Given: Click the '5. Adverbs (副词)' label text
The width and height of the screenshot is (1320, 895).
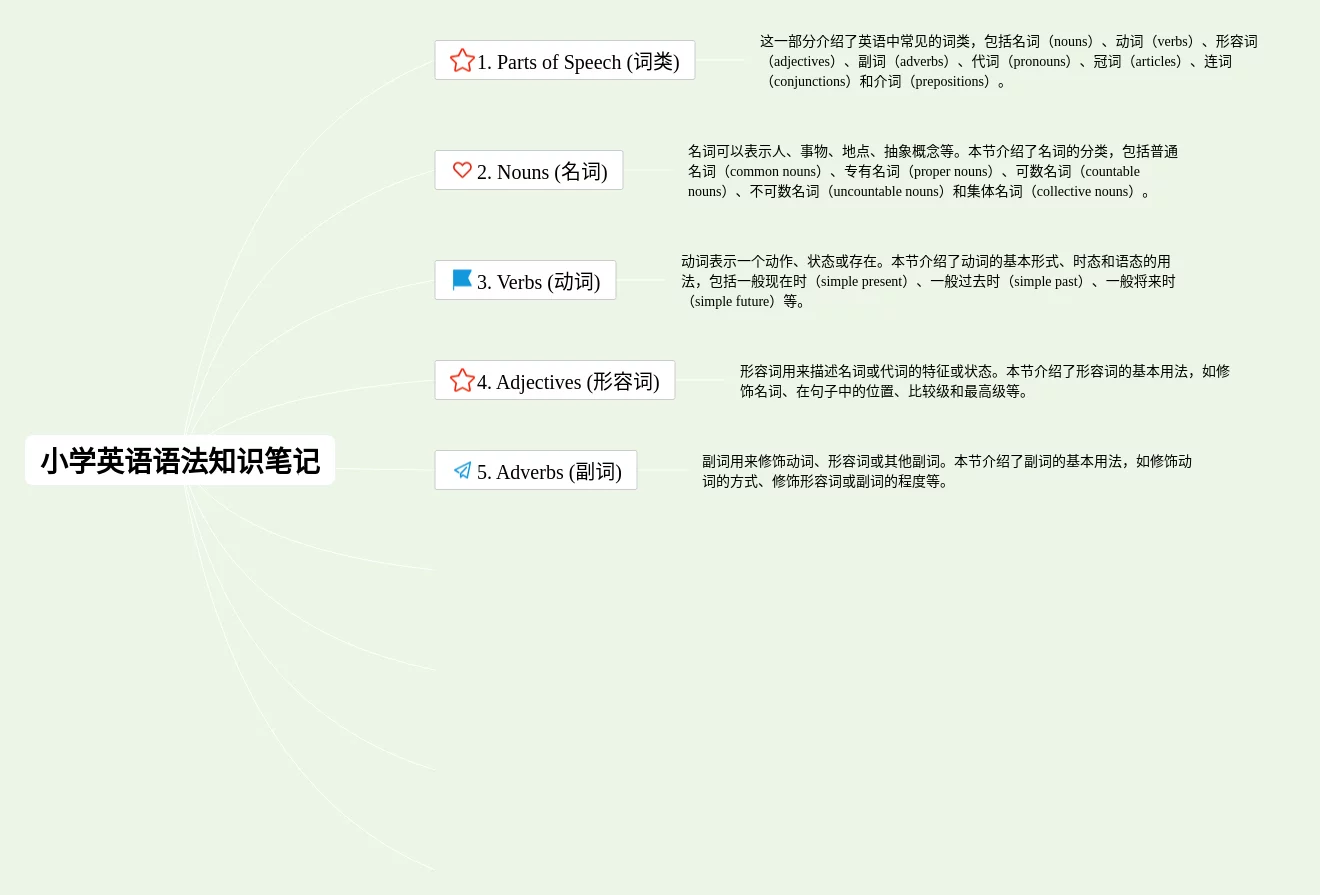Looking at the screenshot, I should pos(549,472).
